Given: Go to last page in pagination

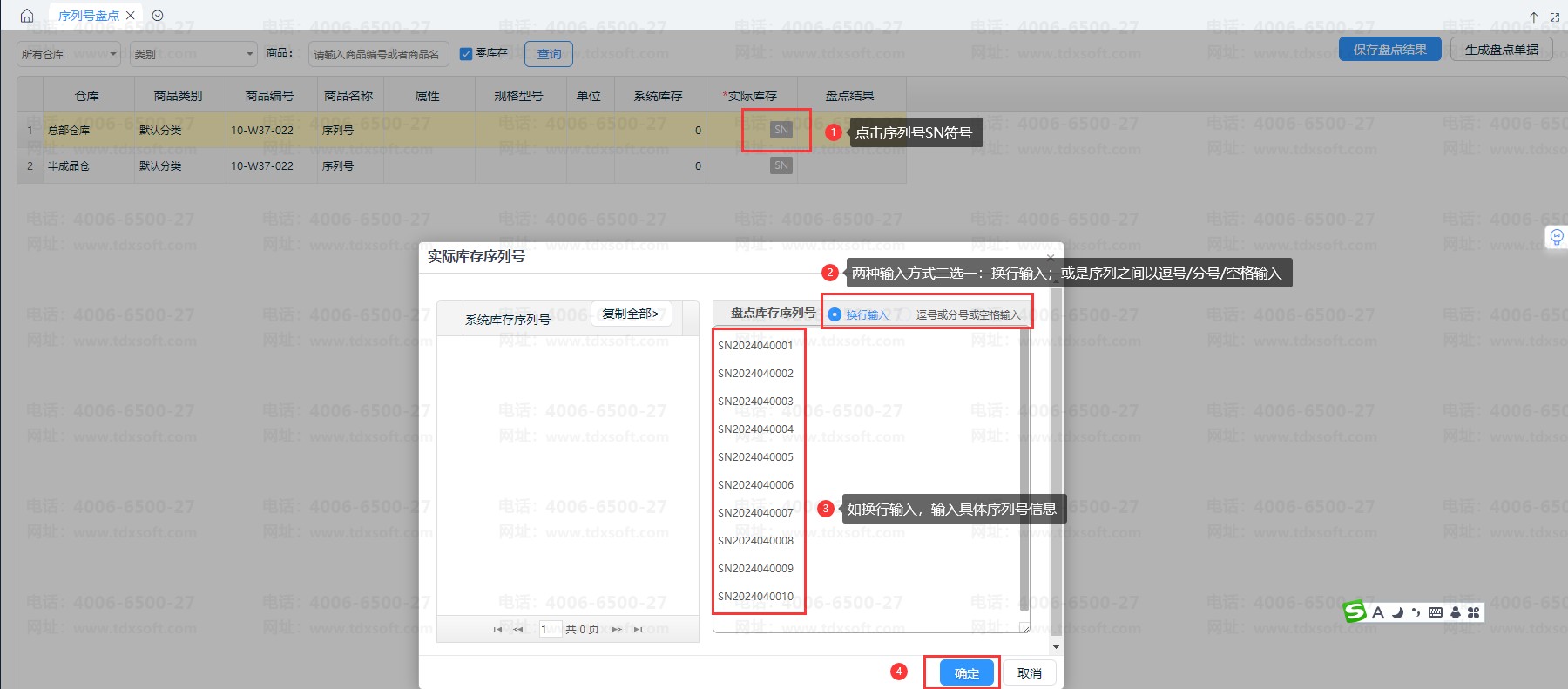Looking at the screenshot, I should [x=639, y=629].
